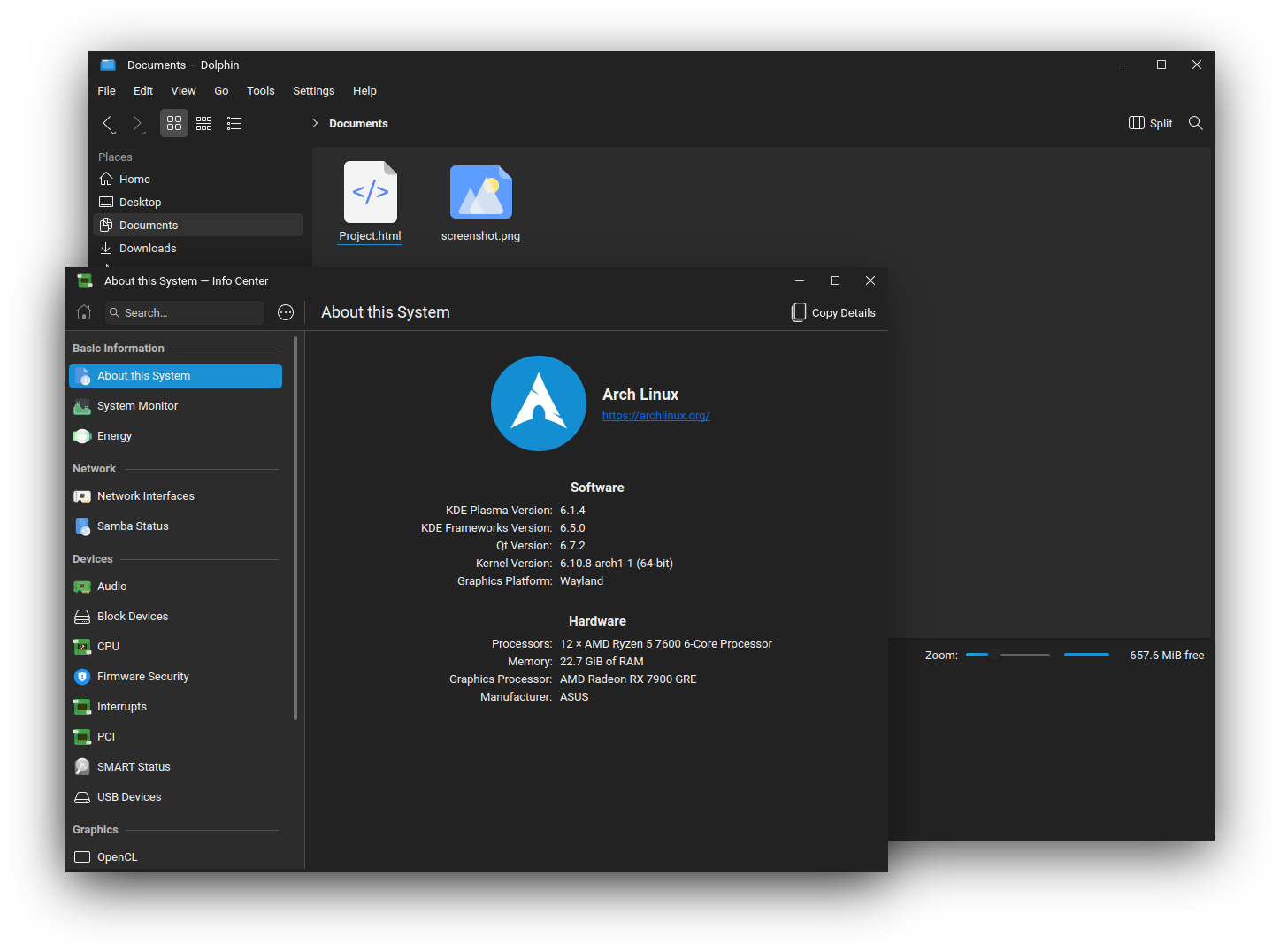The image size is (1280, 952).
Task: Open the Tools menu
Action: click(x=260, y=91)
